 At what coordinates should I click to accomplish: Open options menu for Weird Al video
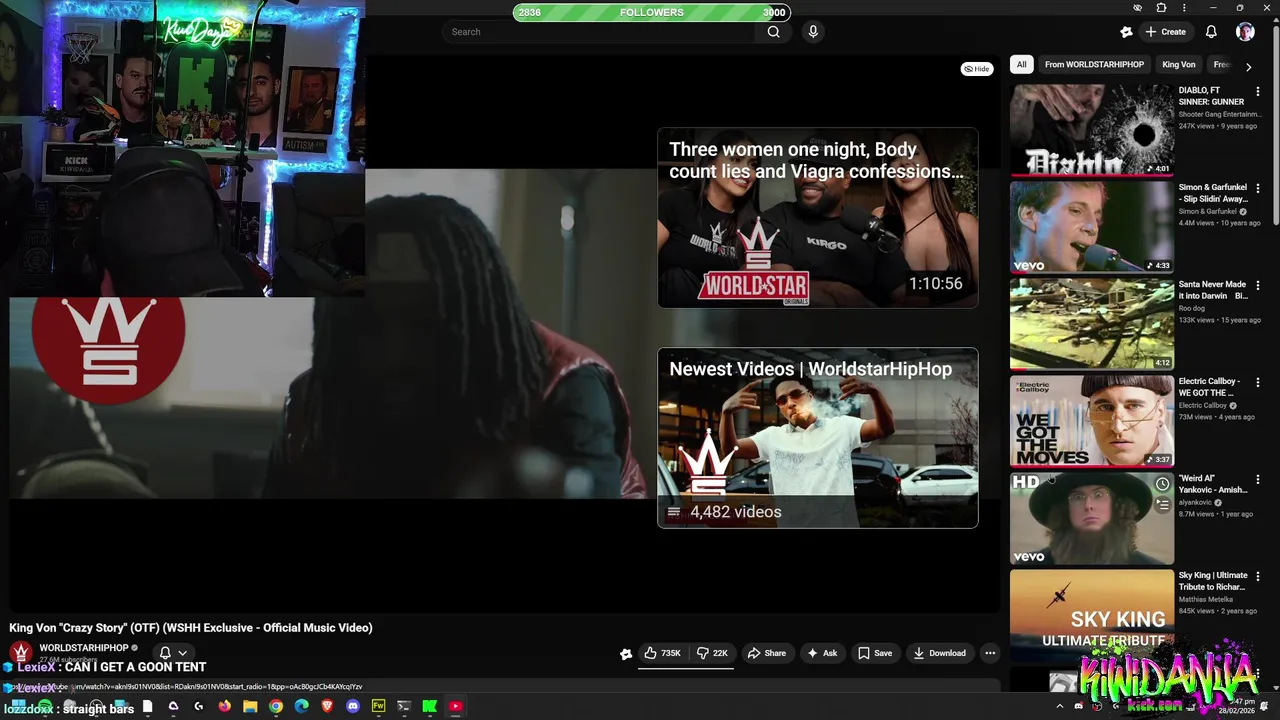(1258, 479)
